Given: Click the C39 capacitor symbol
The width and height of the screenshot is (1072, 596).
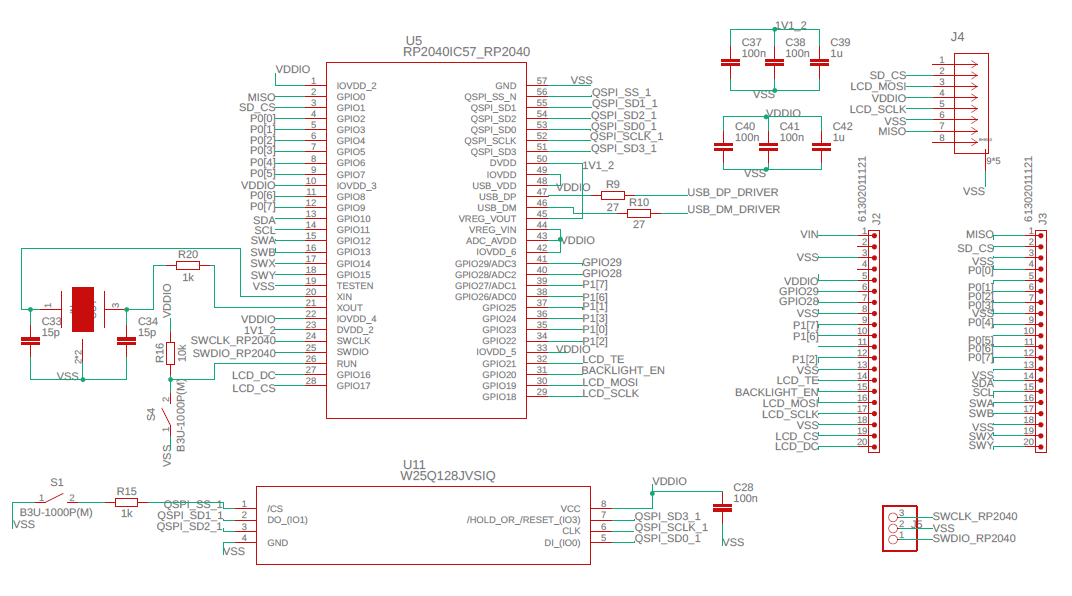Looking at the screenshot, I should coord(819,63).
